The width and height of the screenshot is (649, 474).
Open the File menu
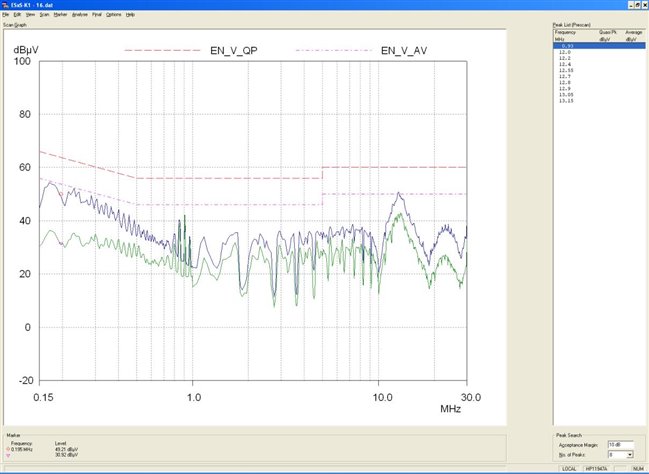pos(6,15)
